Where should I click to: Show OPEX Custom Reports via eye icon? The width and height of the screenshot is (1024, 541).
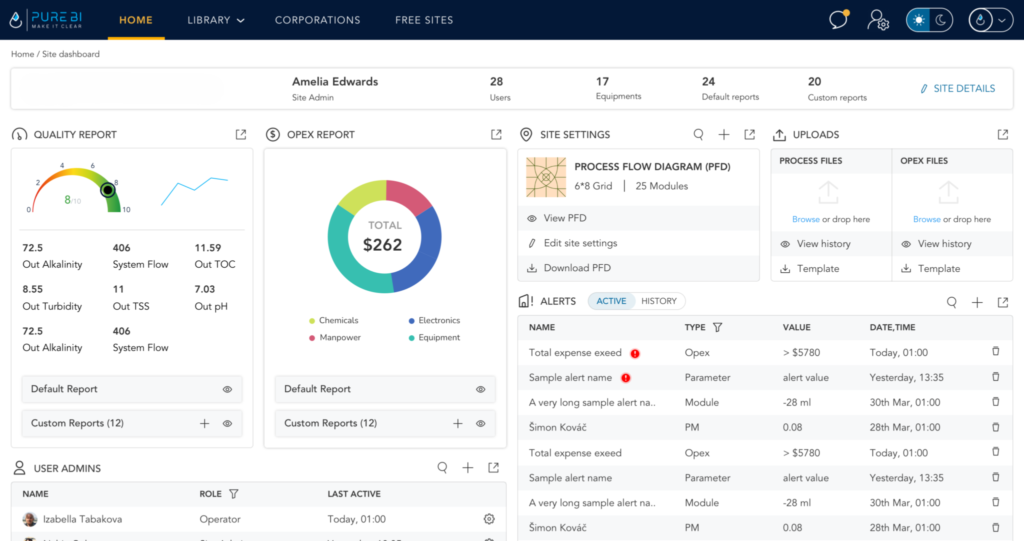tap(481, 423)
